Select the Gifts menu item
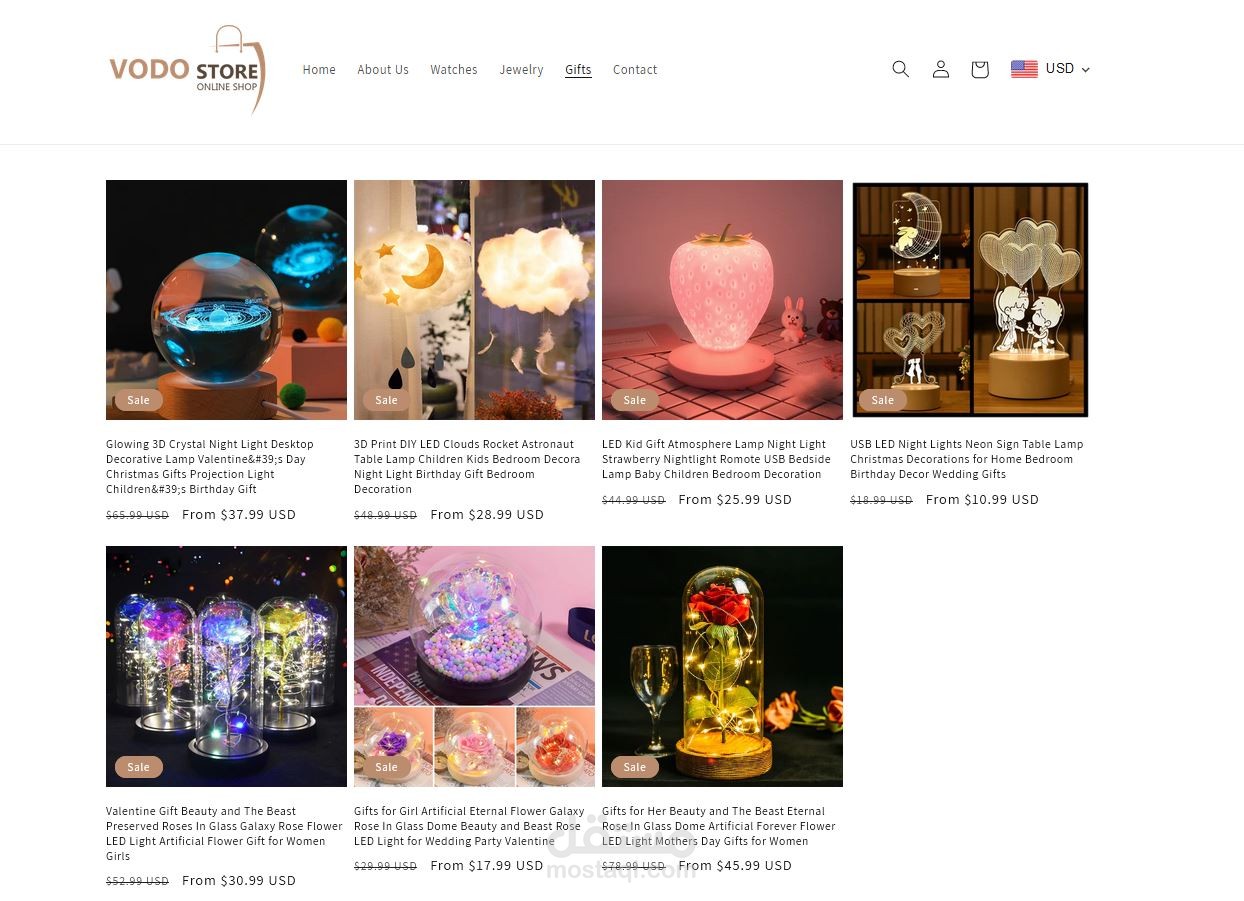 coord(578,70)
